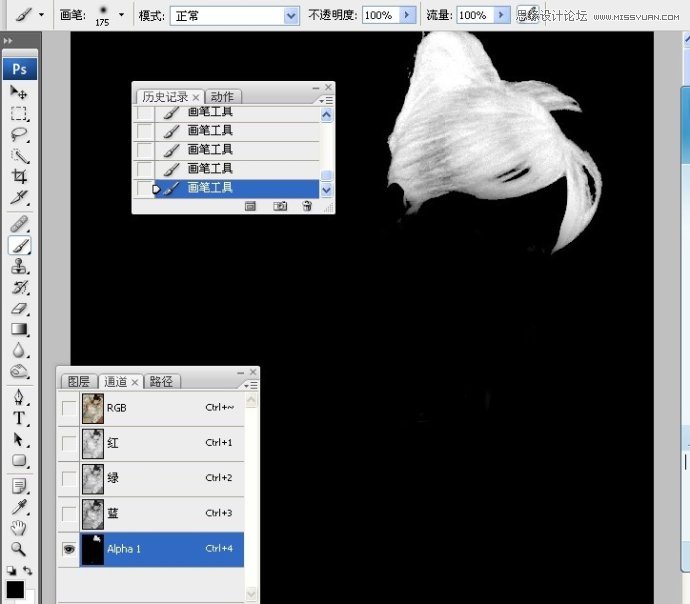
Task: Switch to the 动作 tab
Action: tap(222, 97)
